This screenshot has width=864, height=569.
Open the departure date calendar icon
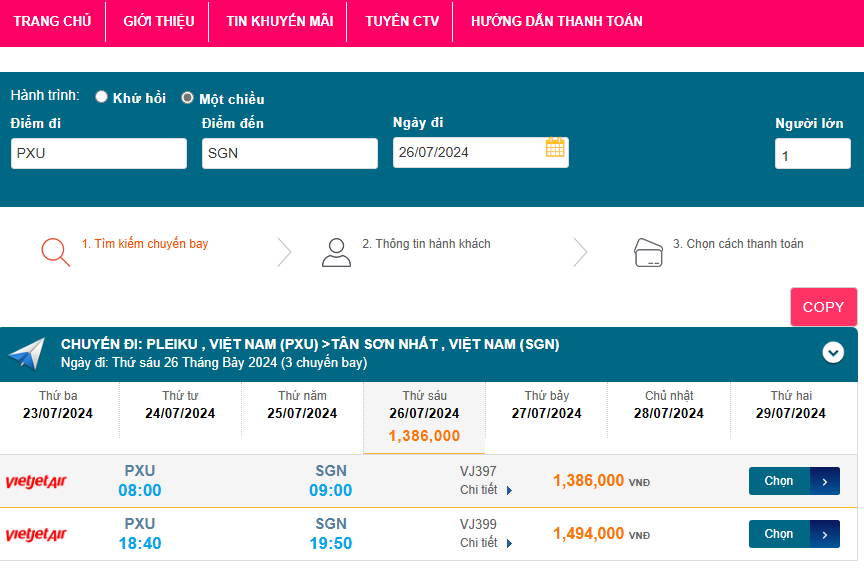(555, 149)
